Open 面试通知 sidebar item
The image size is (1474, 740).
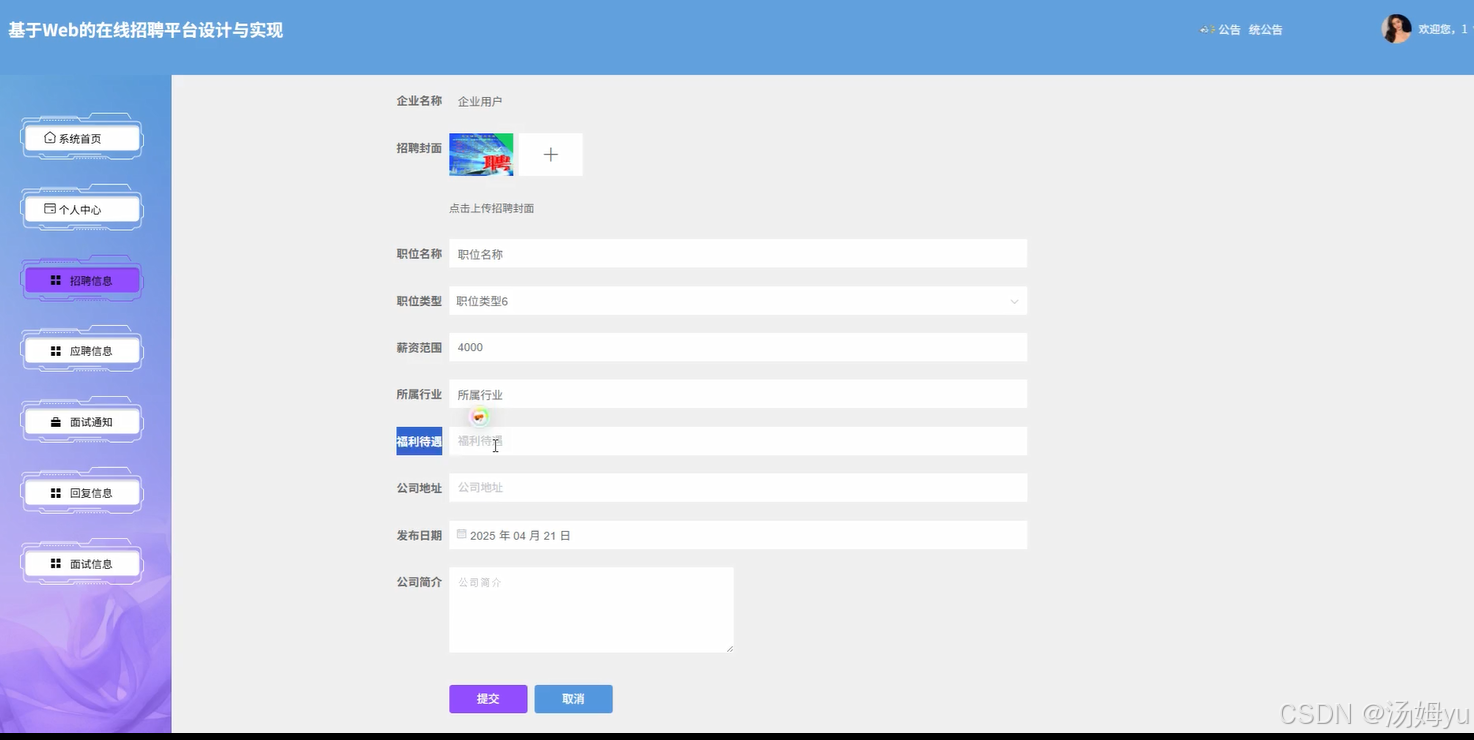point(82,422)
